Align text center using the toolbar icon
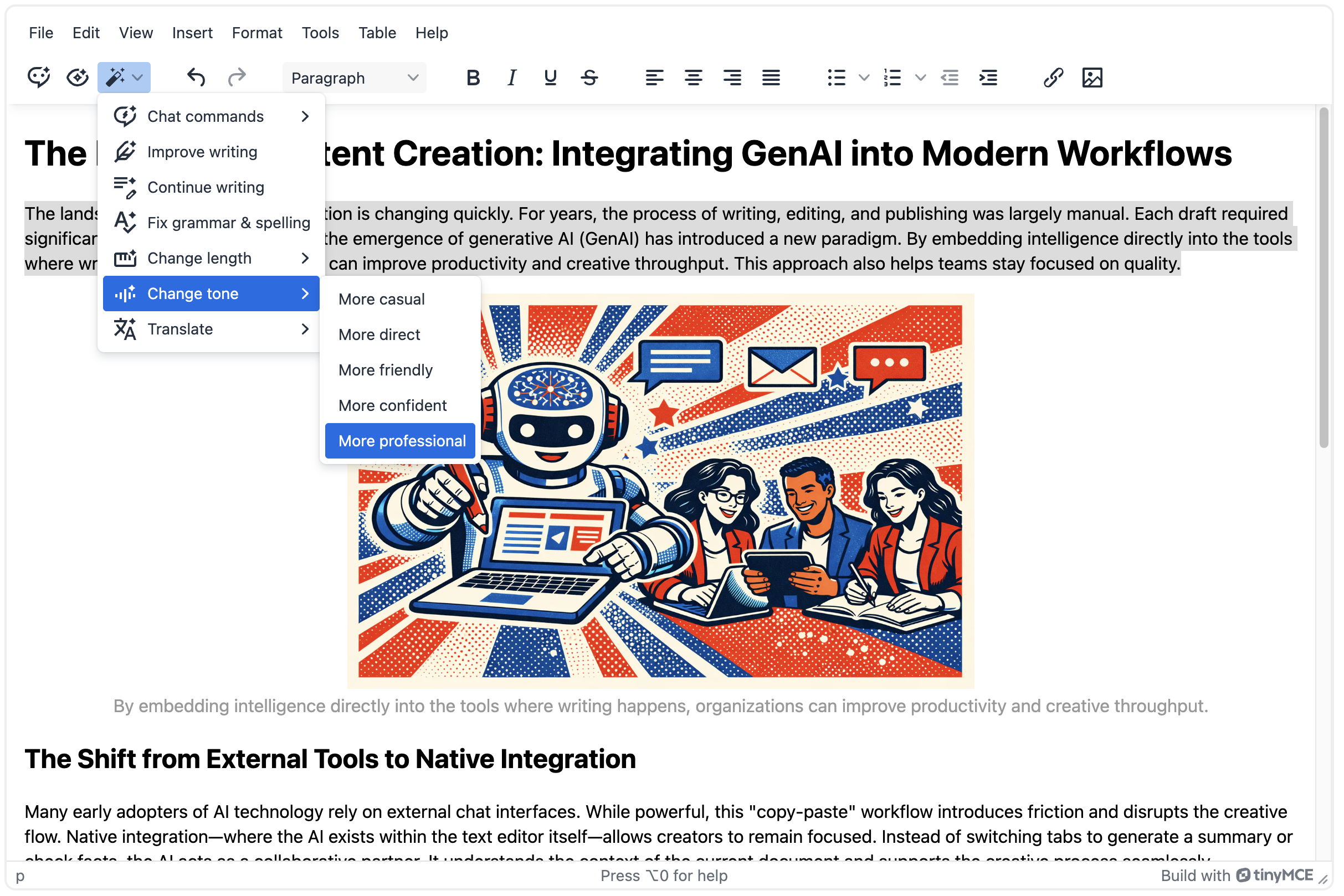This screenshot has height=896, width=1344. [x=694, y=78]
